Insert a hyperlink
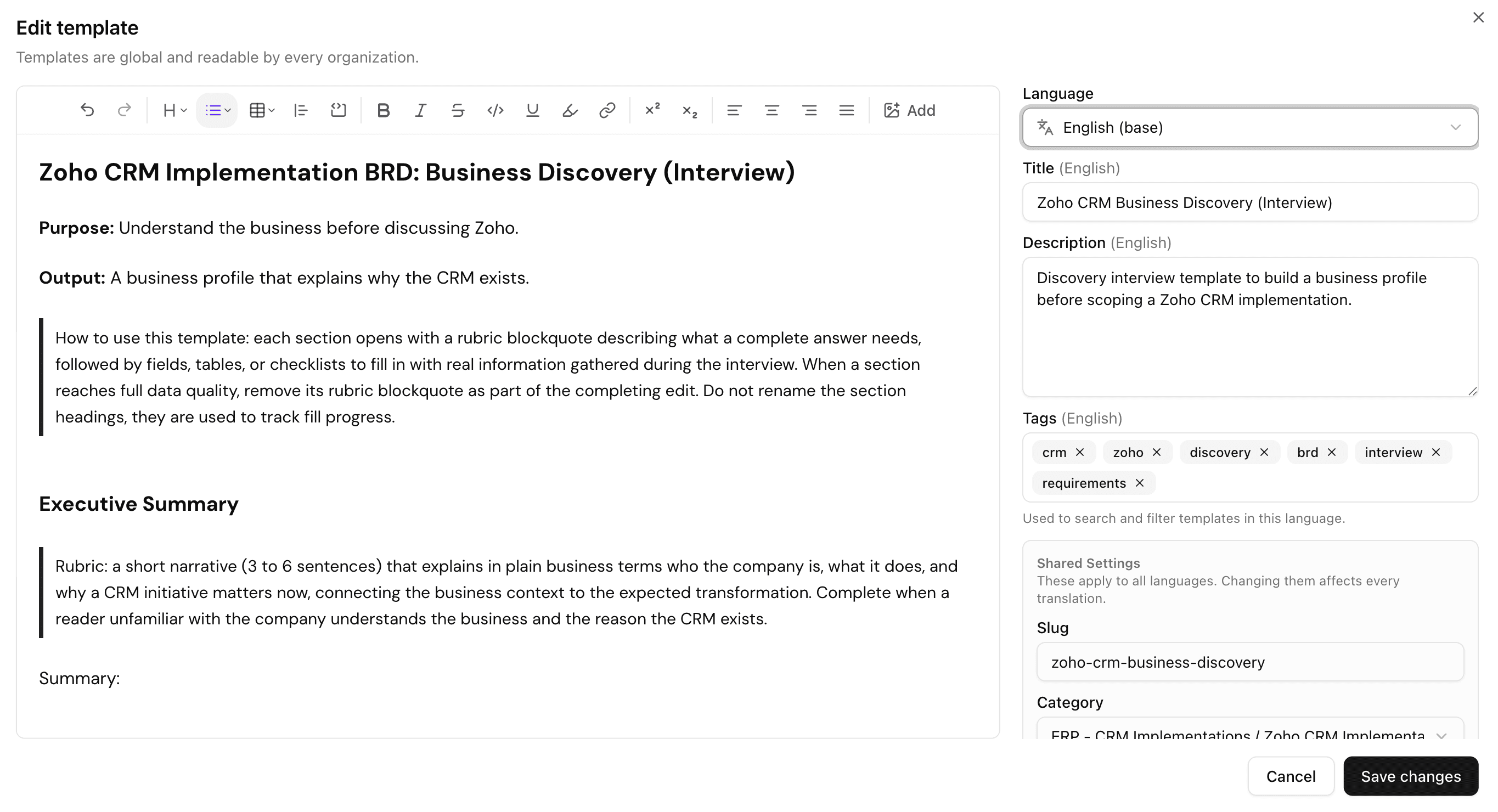 tap(607, 110)
